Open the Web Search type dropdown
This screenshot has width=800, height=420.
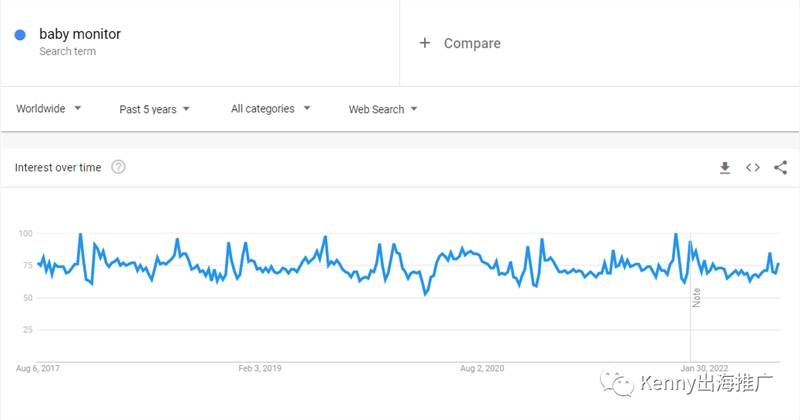coord(383,109)
